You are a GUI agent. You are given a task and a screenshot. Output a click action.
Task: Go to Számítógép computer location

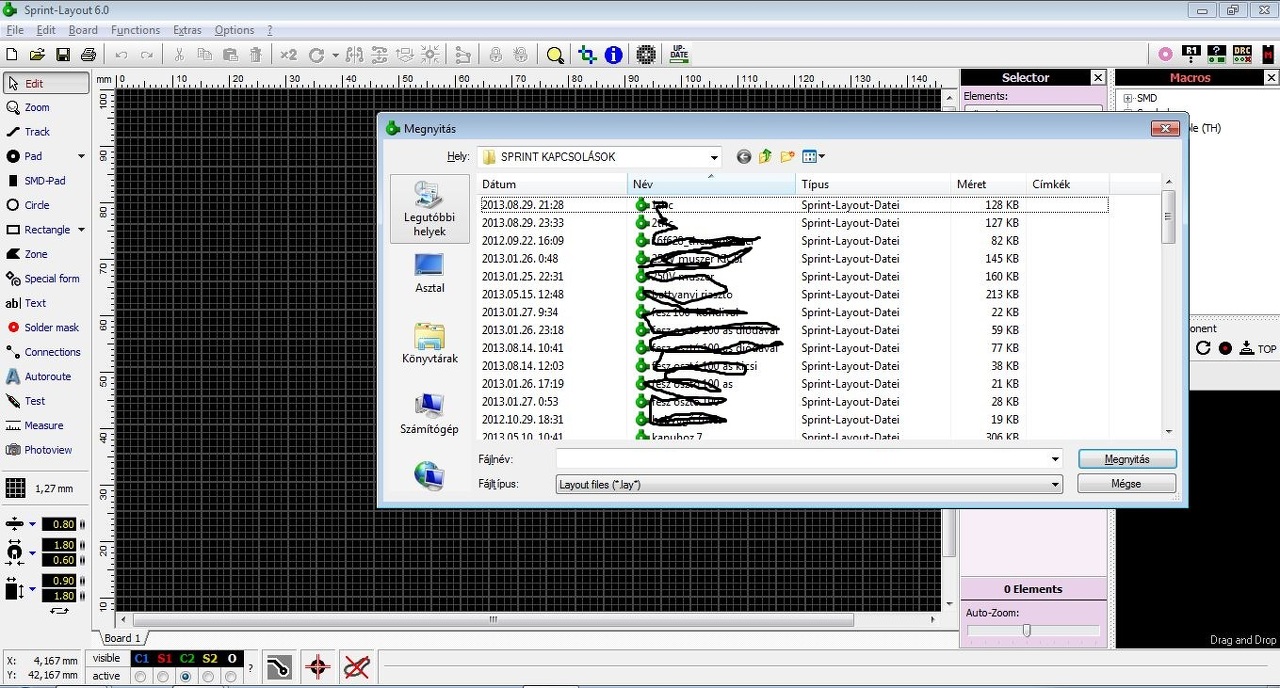429,414
